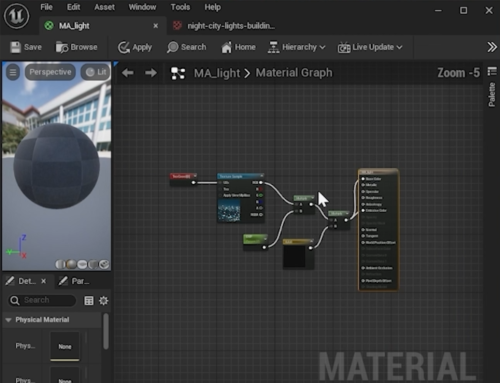This screenshot has height=383, width=500.
Task: Go Home in material graph
Action: [x=238, y=47]
